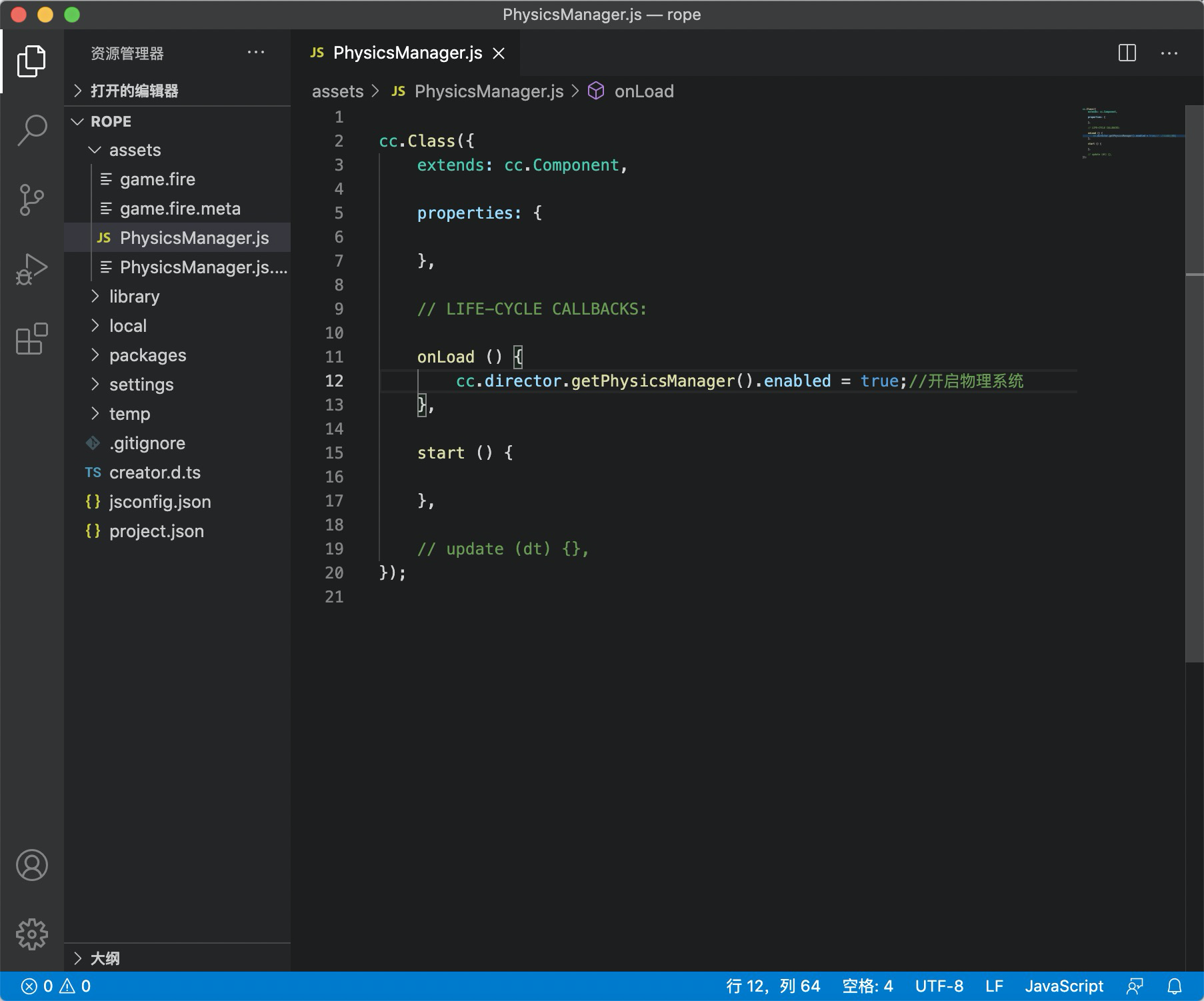Click the feedback icon in status bar

(x=1135, y=986)
